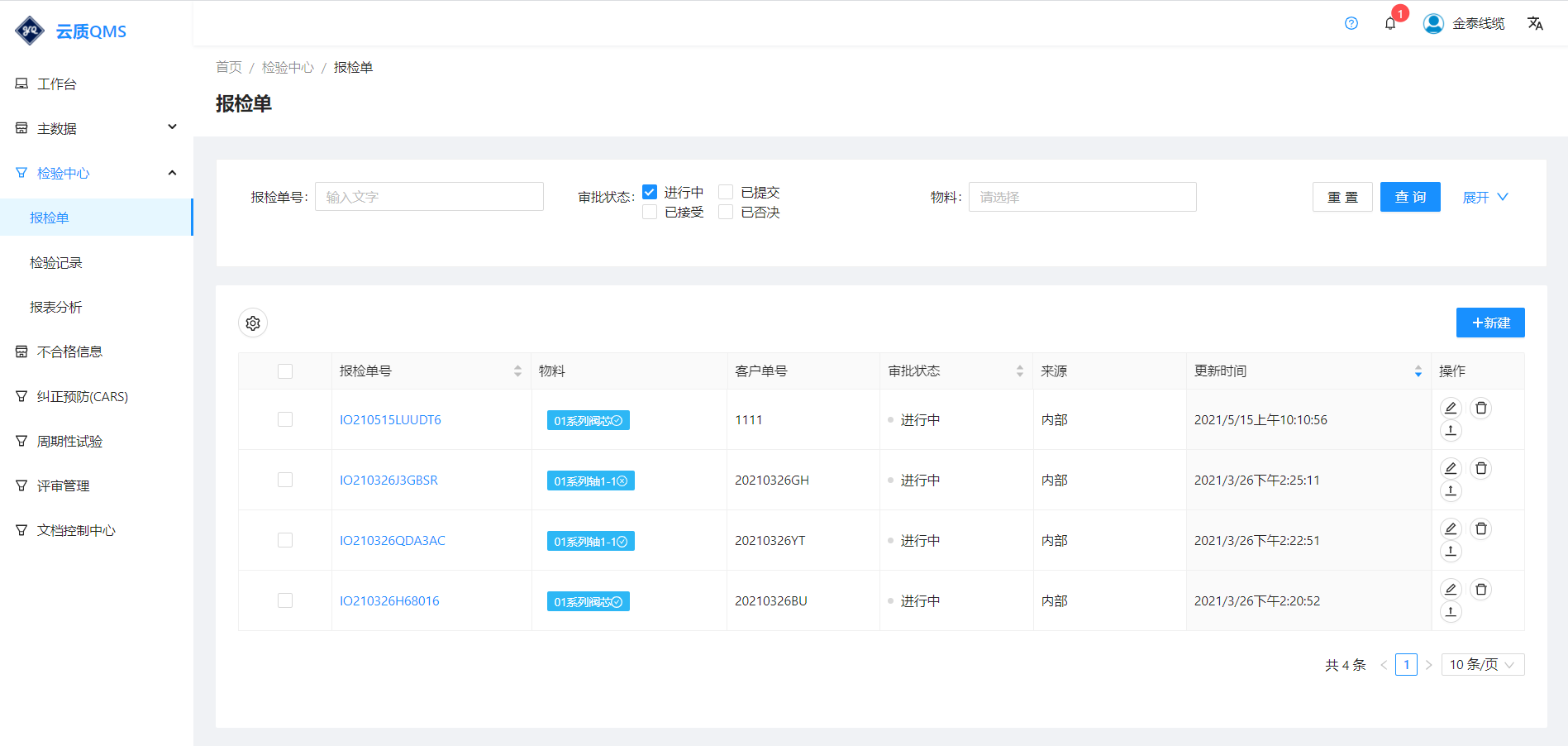Expand more filters with 展开

[x=1485, y=197]
